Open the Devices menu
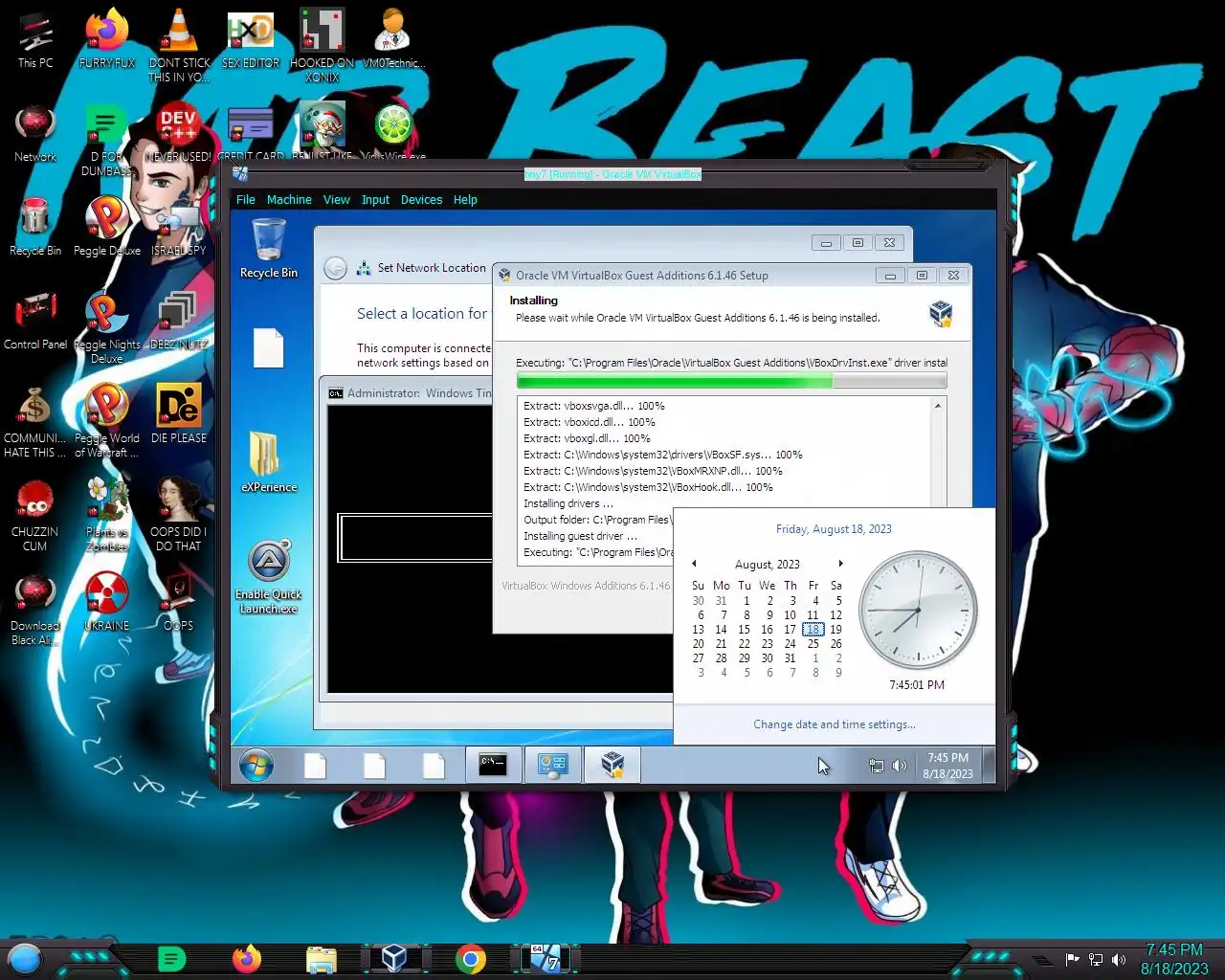The width and height of the screenshot is (1225, 980). (421, 200)
